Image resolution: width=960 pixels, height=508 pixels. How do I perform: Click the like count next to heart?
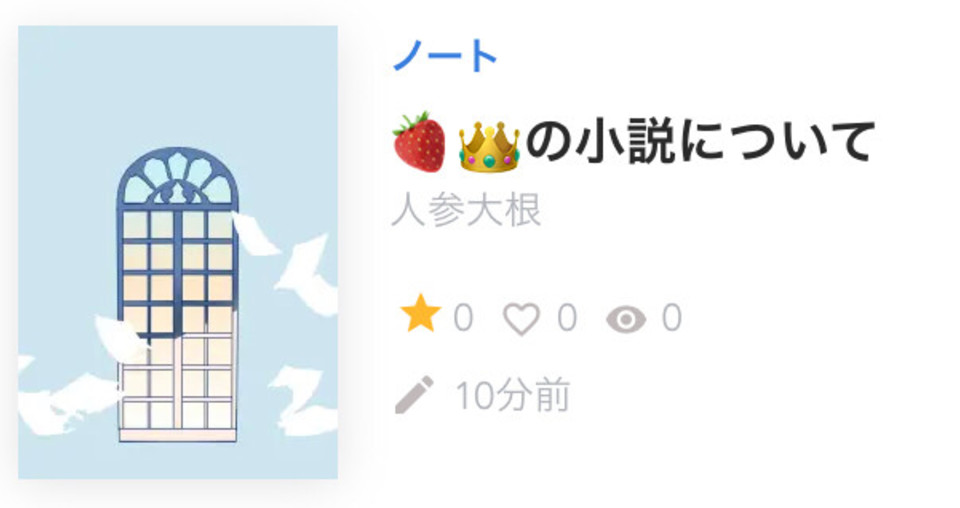coord(567,318)
